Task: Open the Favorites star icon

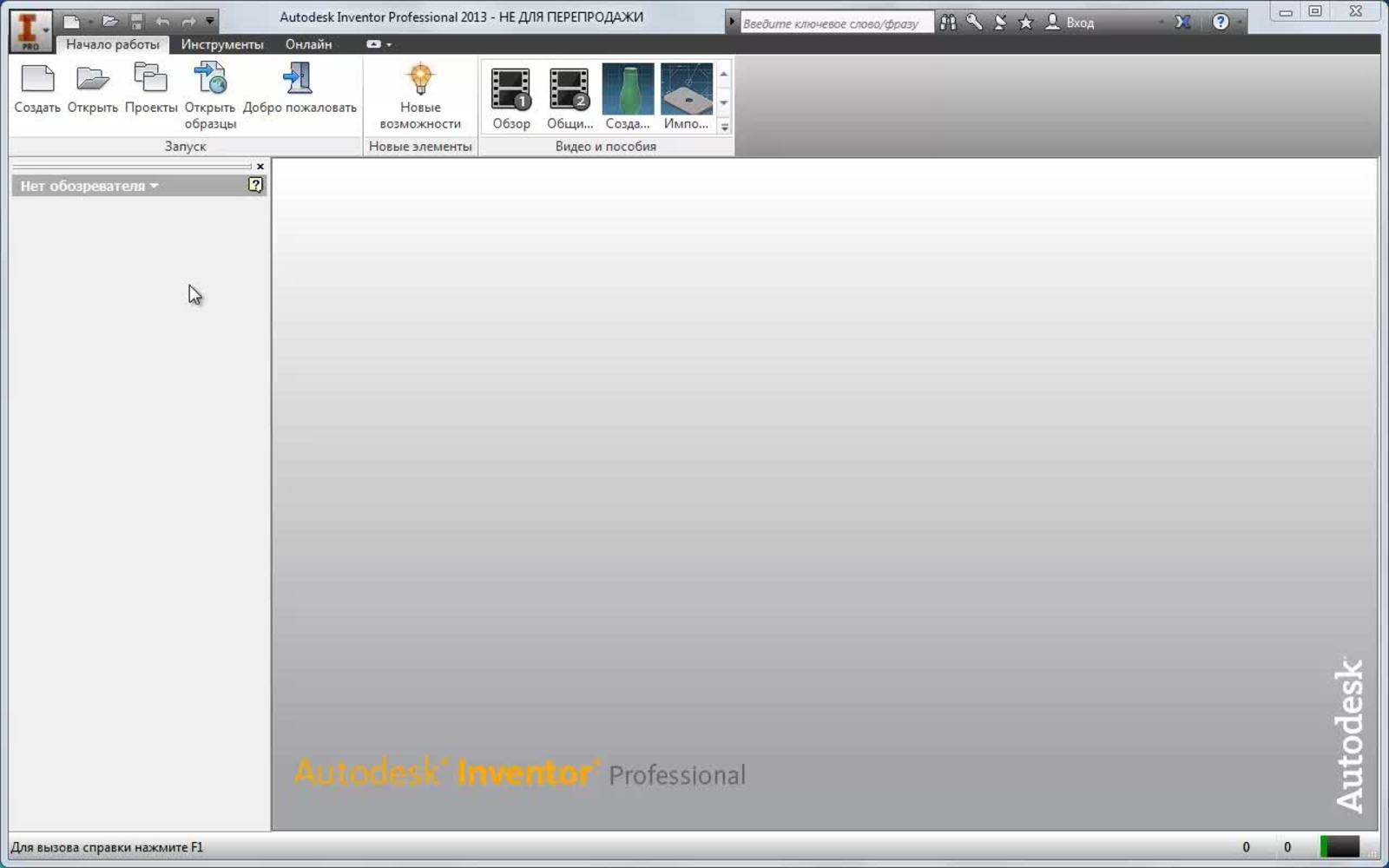Action: 1026,23
